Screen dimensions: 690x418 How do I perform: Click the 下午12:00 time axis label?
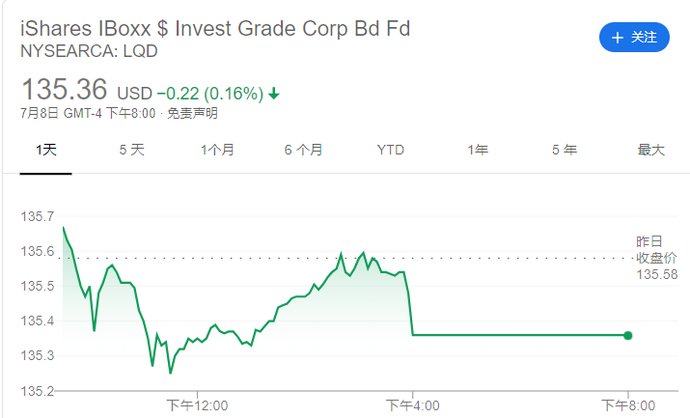coord(197,405)
